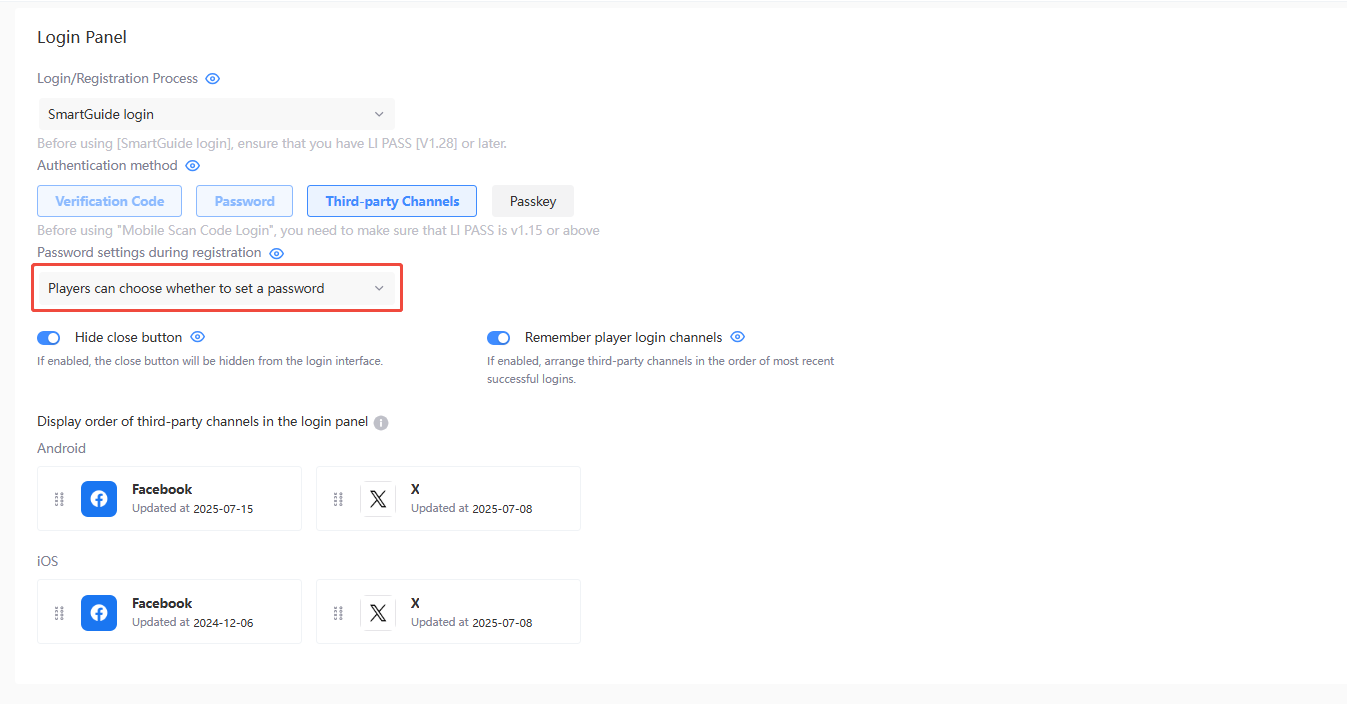Viewport: 1347px width, 704px height.
Task: Grab the drag handle on Android Facebook card
Action: pos(58,498)
